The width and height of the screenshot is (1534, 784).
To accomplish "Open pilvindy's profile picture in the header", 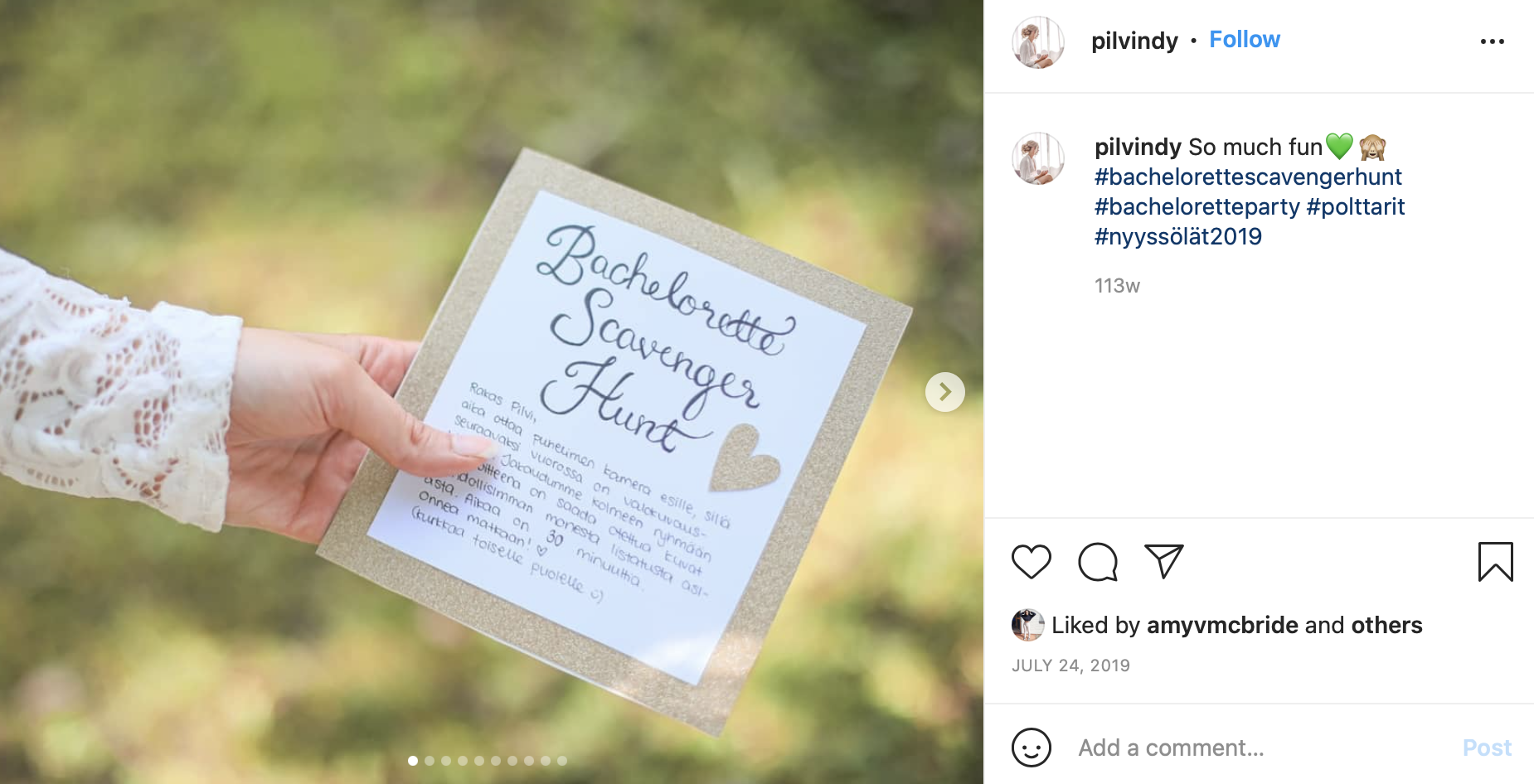I will pos(1038,42).
